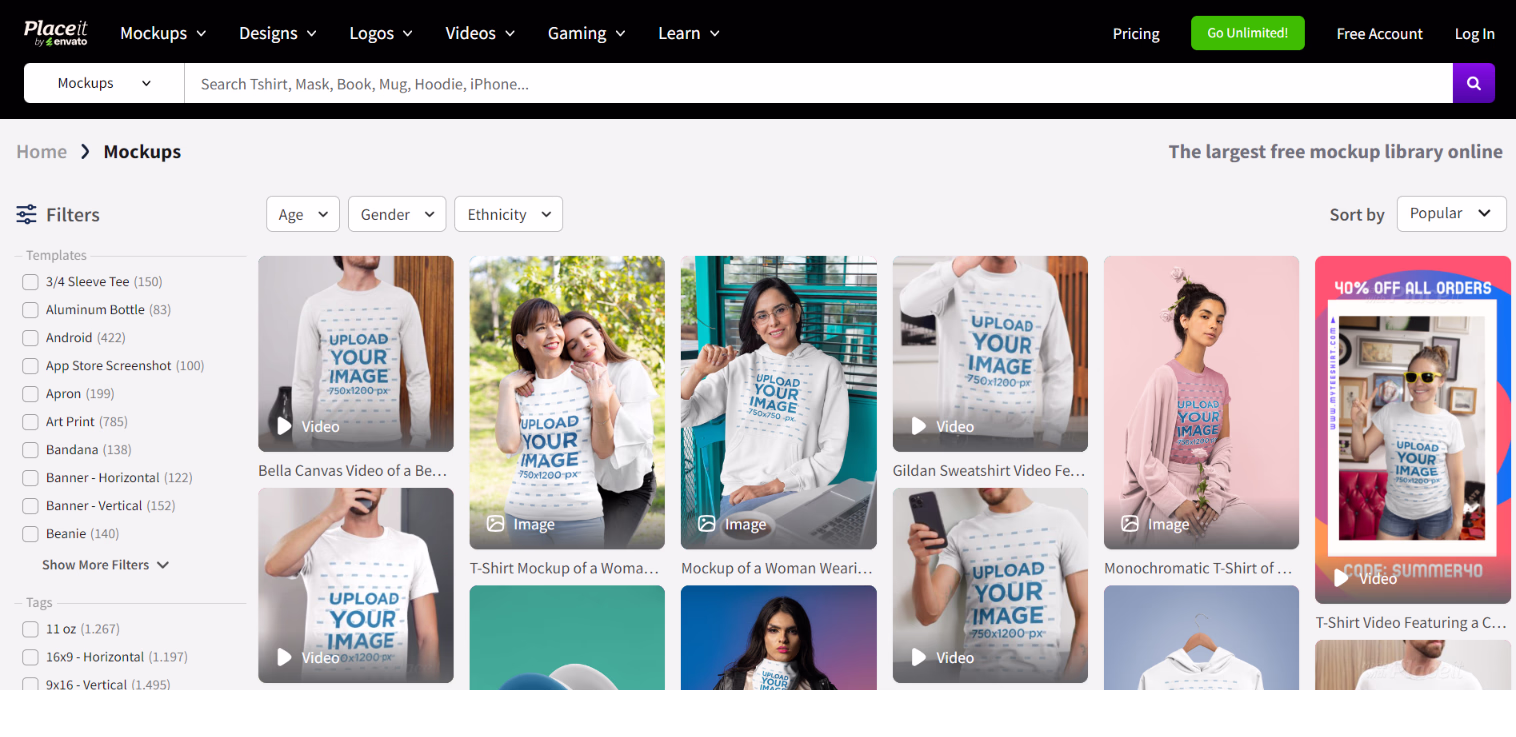This screenshot has height=737, width=1516.
Task: Open the Ethnicity filter dropdown
Action: (x=508, y=214)
